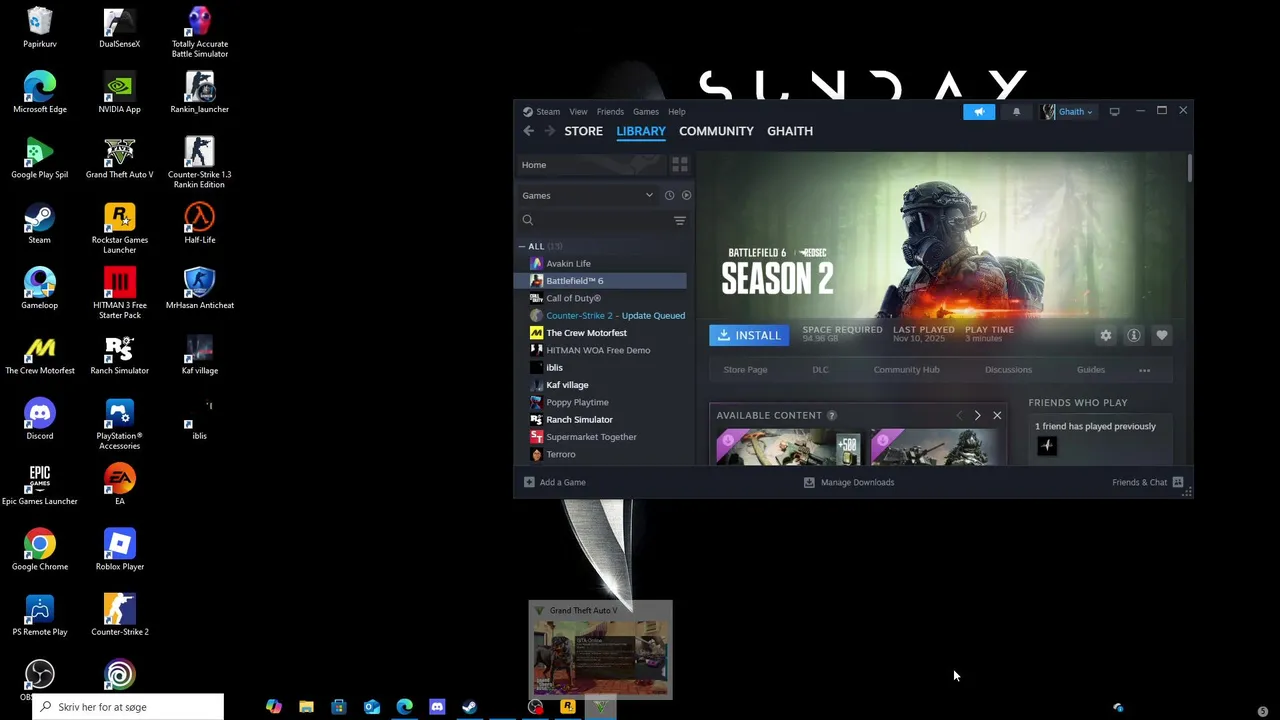The image size is (1280, 720).
Task: Open Battlefield 6 game info icon
Action: tap(1134, 336)
